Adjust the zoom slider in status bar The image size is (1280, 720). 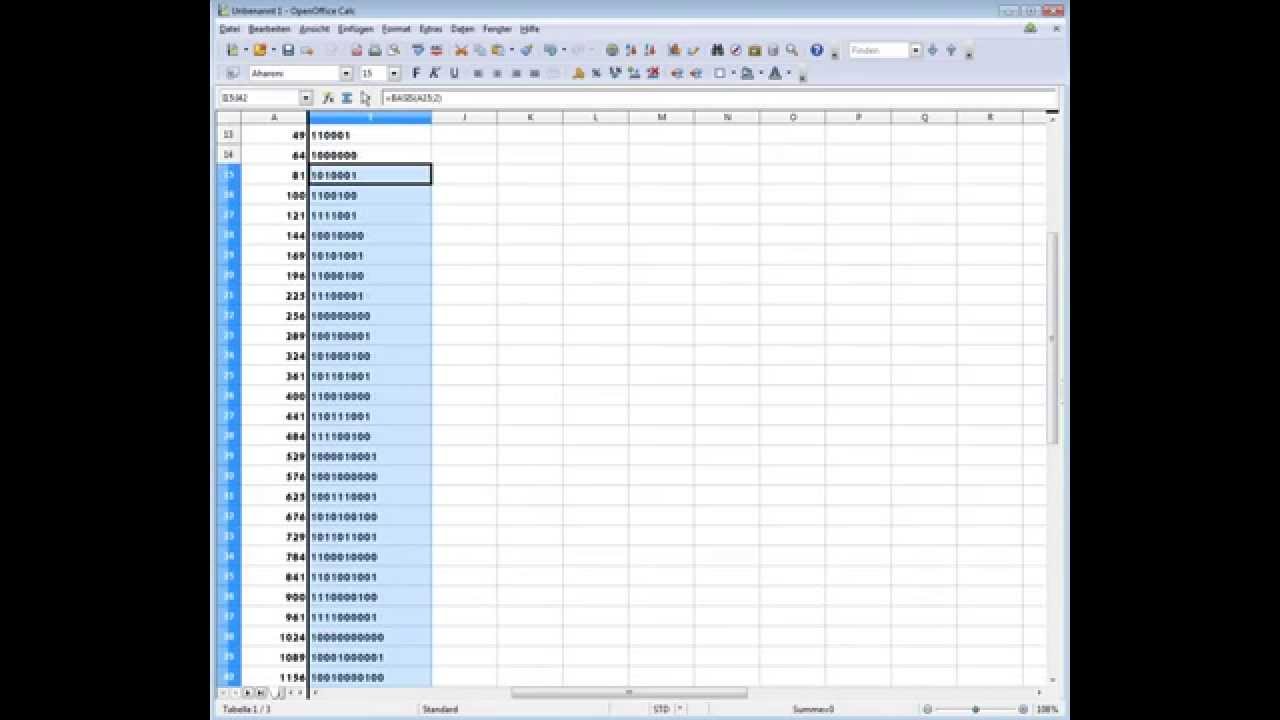[976, 709]
